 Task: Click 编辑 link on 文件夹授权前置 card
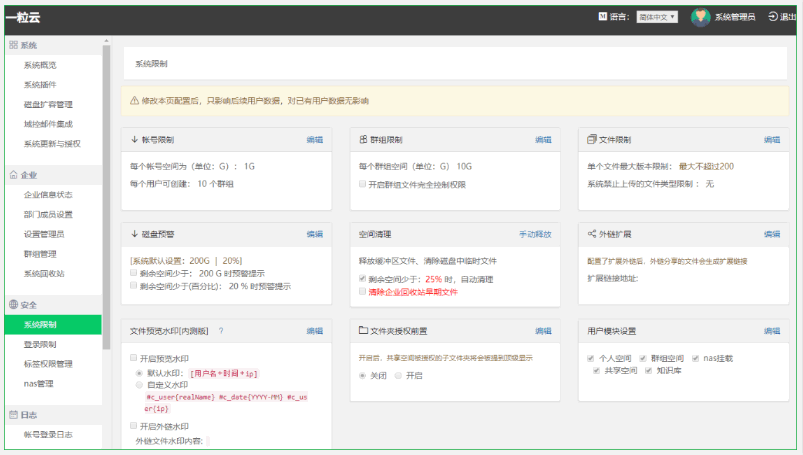[543, 331]
